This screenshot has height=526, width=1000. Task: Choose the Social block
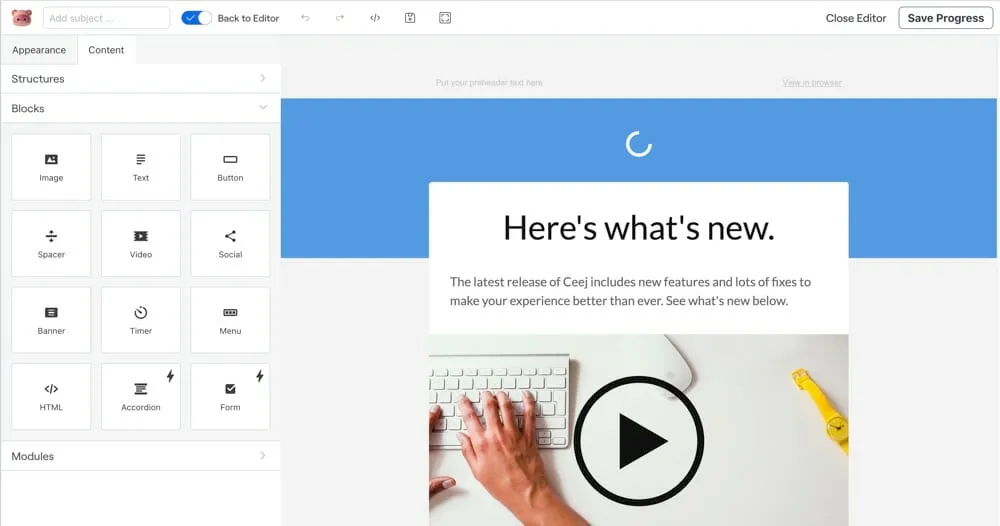coord(230,243)
